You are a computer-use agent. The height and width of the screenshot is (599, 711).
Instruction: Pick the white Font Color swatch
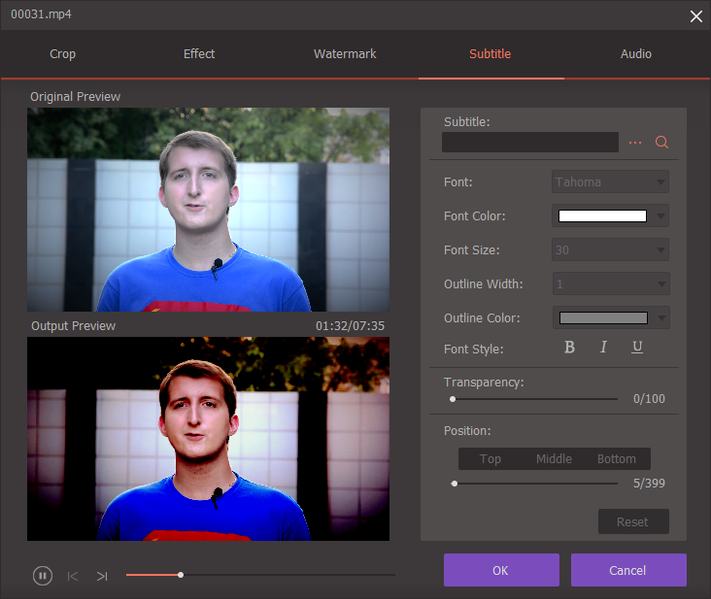coord(602,216)
